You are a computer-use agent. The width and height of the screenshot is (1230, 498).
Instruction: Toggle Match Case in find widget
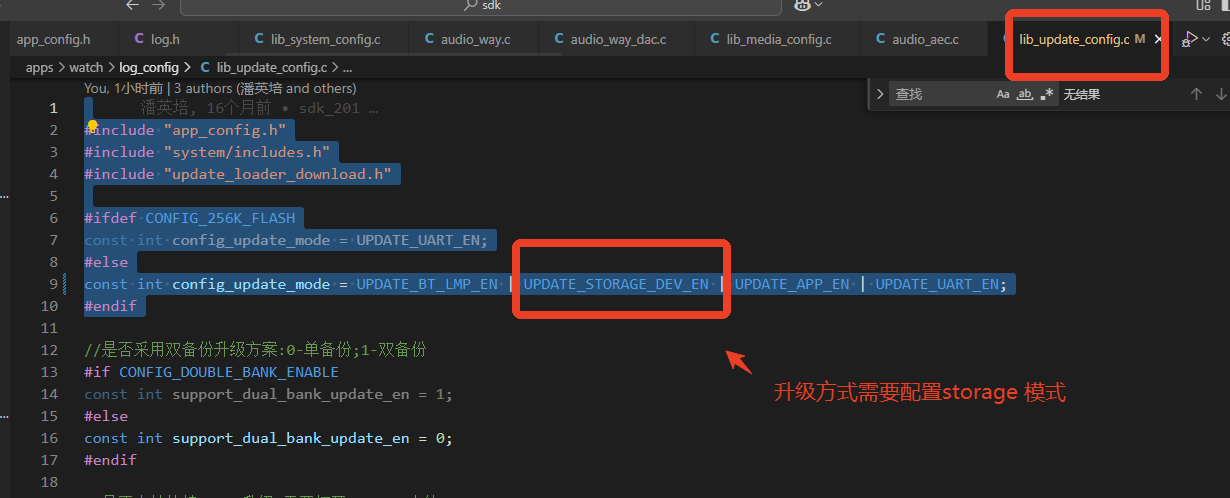1003,94
